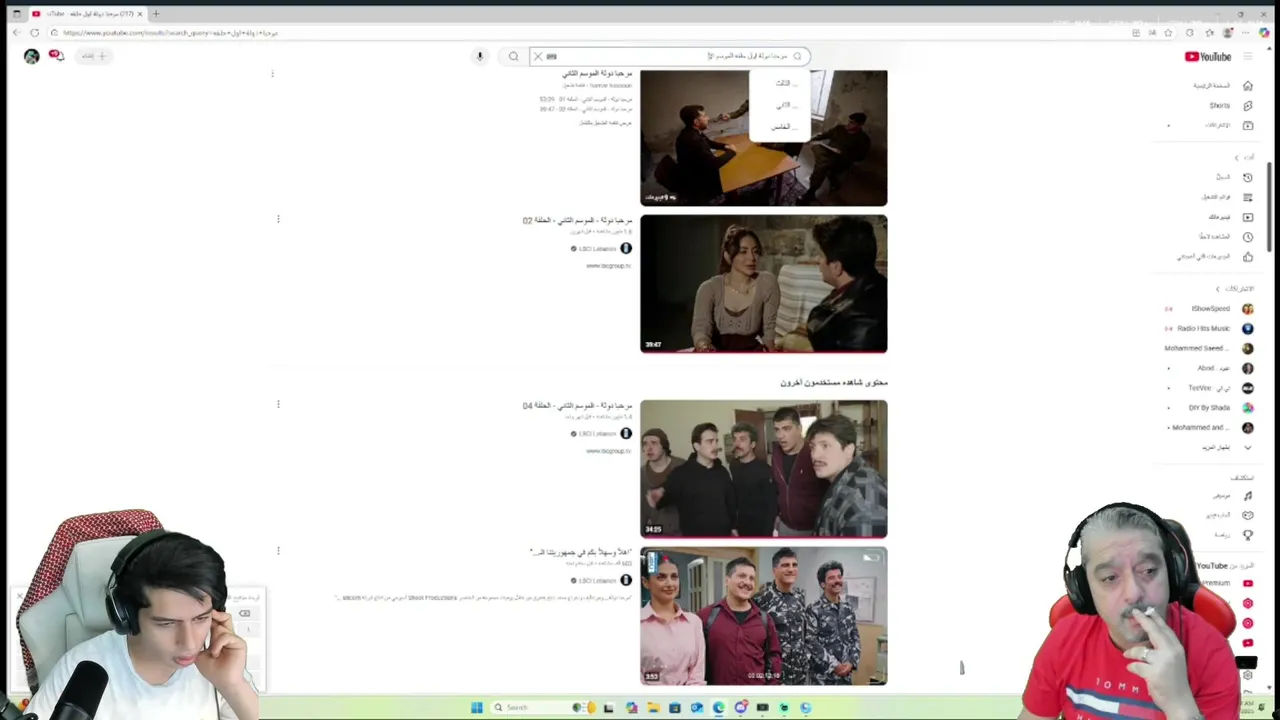Open more options for episode 04 video

(x=278, y=404)
